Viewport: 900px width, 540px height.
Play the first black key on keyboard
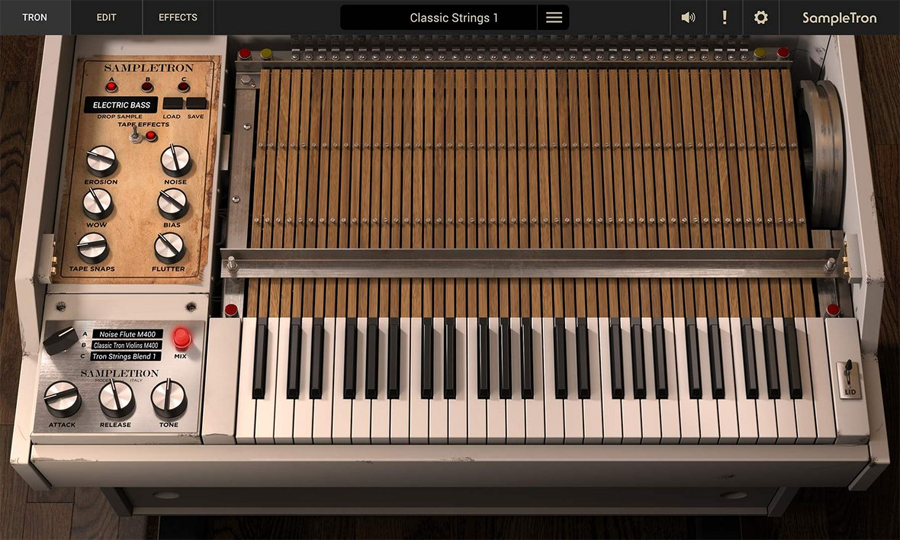coord(260,359)
